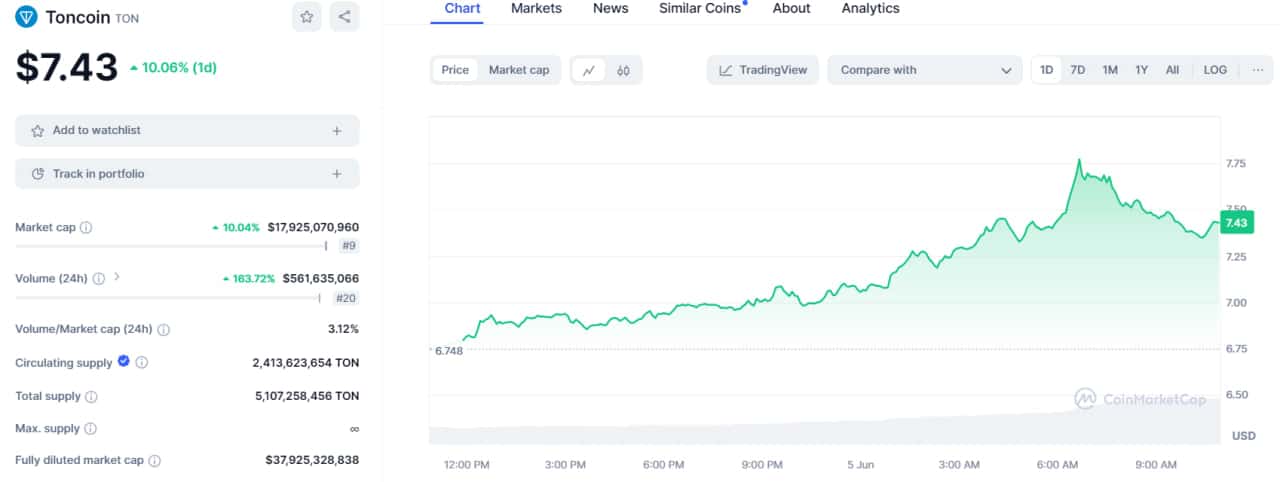Click the Track in portfolio button
The height and width of the screenshot is (482, 1280).
(187, 174)
